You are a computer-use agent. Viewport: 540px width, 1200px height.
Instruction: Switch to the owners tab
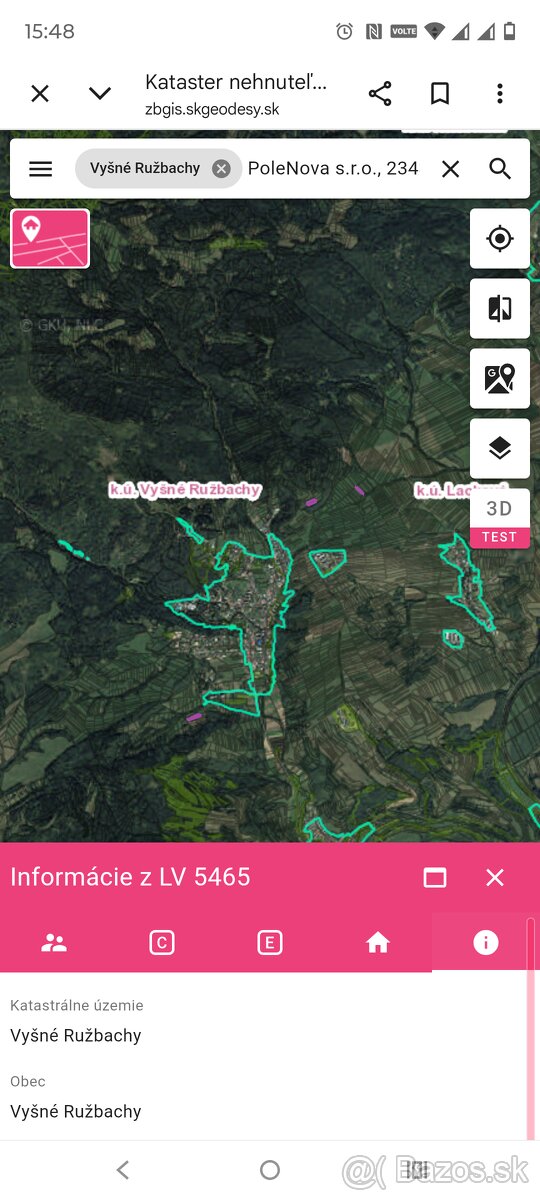pyautogui.click(x=54, y=942)
